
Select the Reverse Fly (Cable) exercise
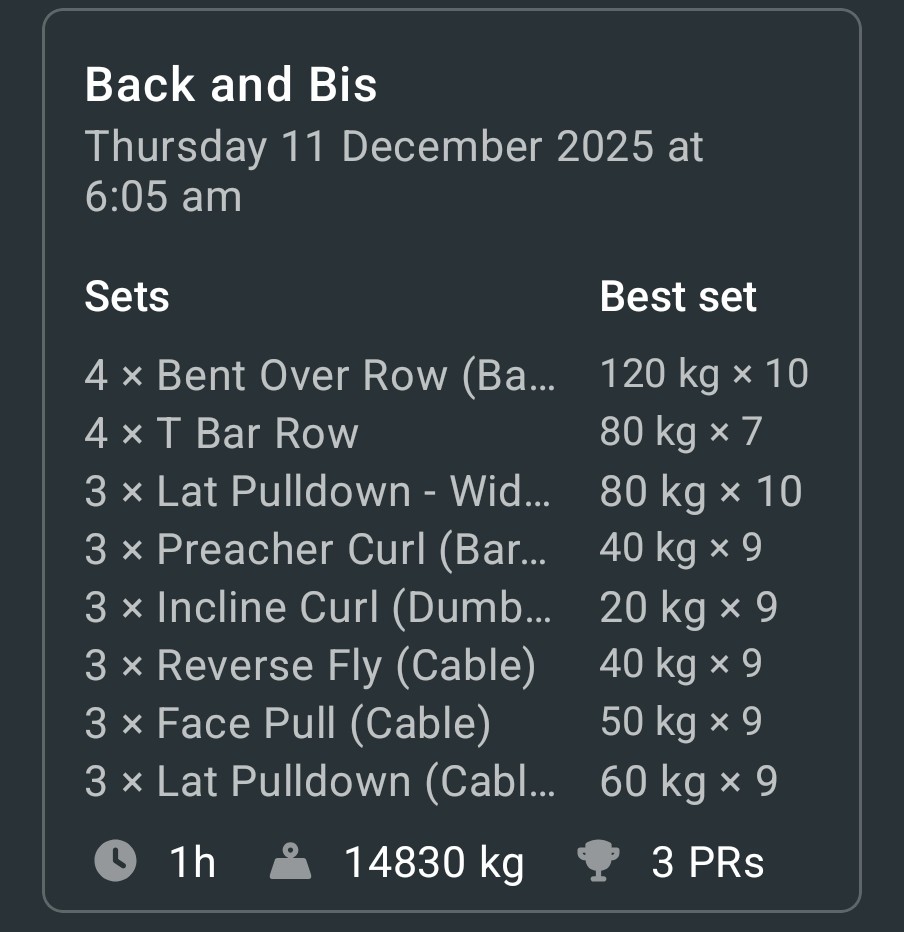310,665
